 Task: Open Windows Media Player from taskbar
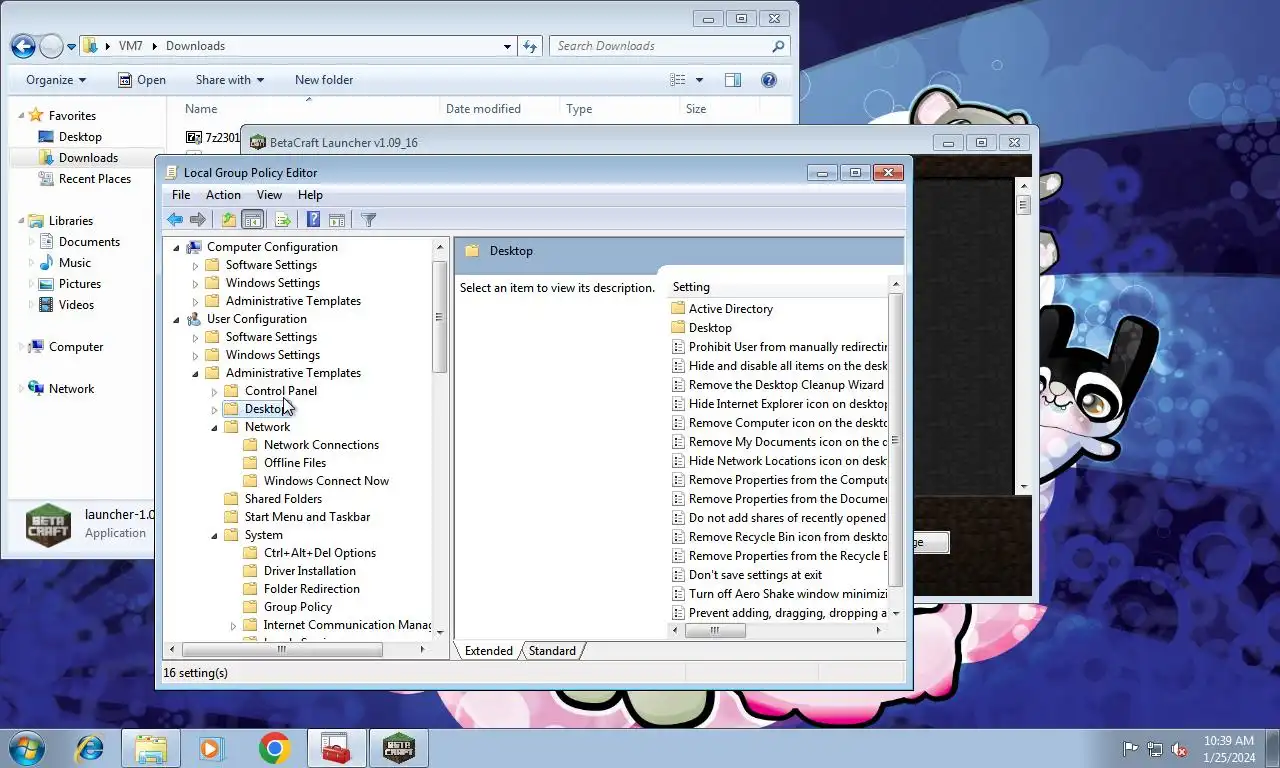(x=212, y=748)
